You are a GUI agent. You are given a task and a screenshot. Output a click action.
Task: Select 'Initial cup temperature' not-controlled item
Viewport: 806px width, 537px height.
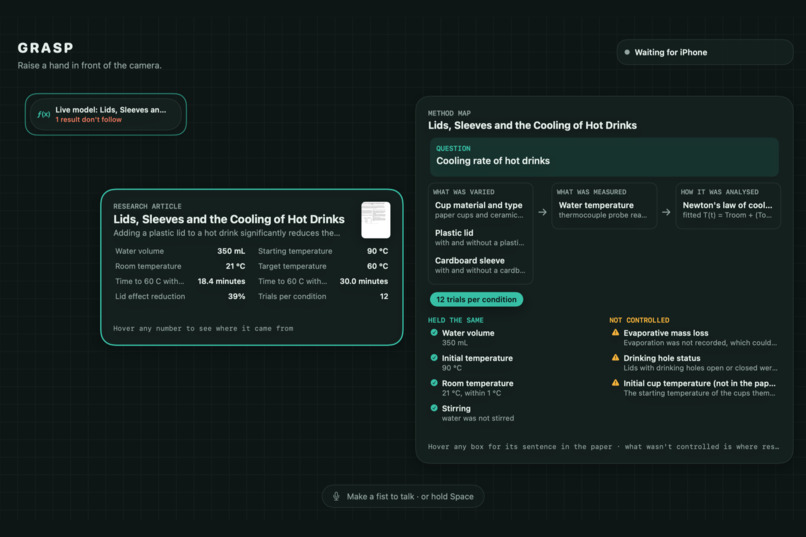point(694,388)
